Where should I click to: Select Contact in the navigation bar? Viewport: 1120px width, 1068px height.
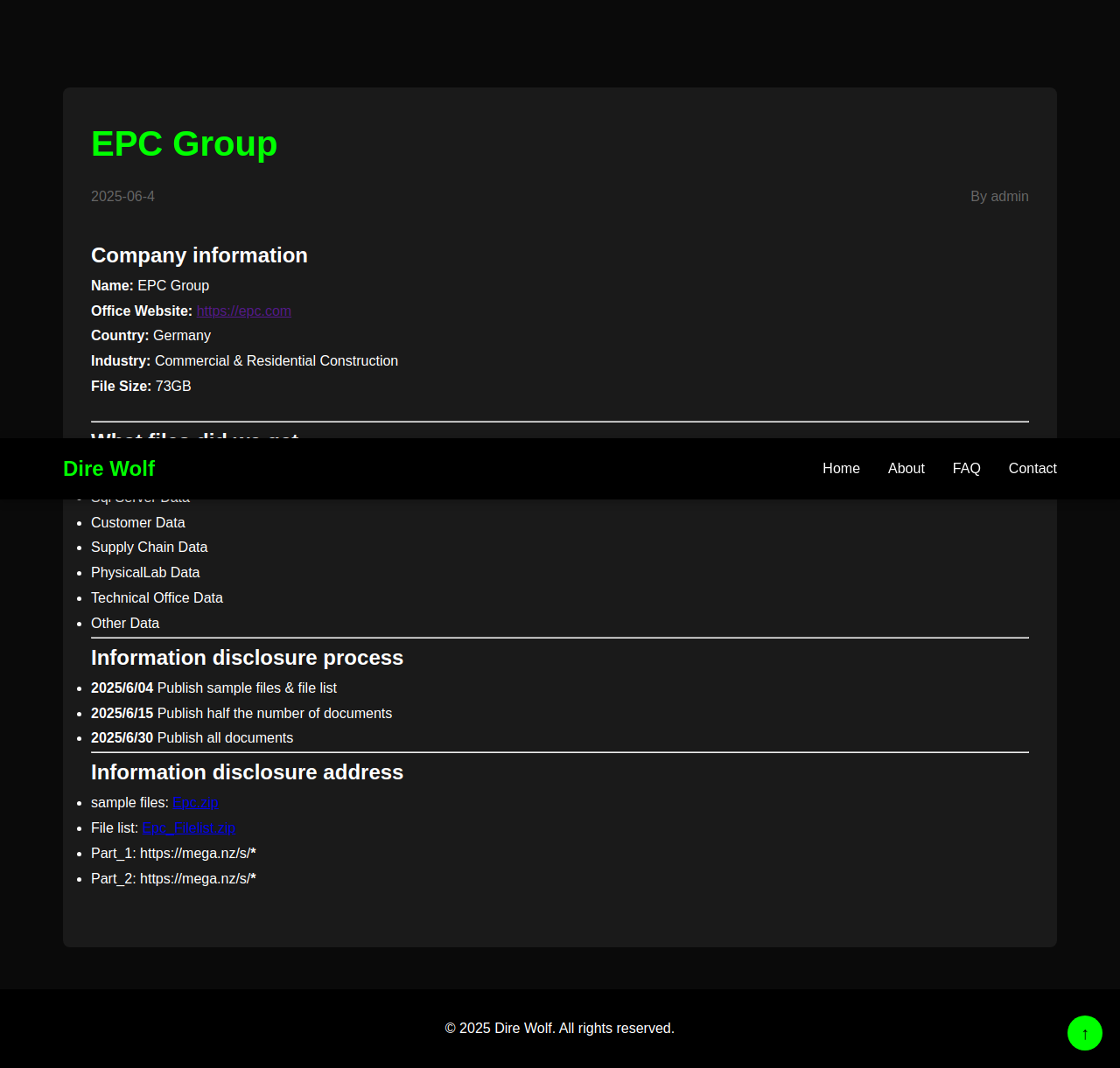pyautogui.click(x=1032, y=469)
